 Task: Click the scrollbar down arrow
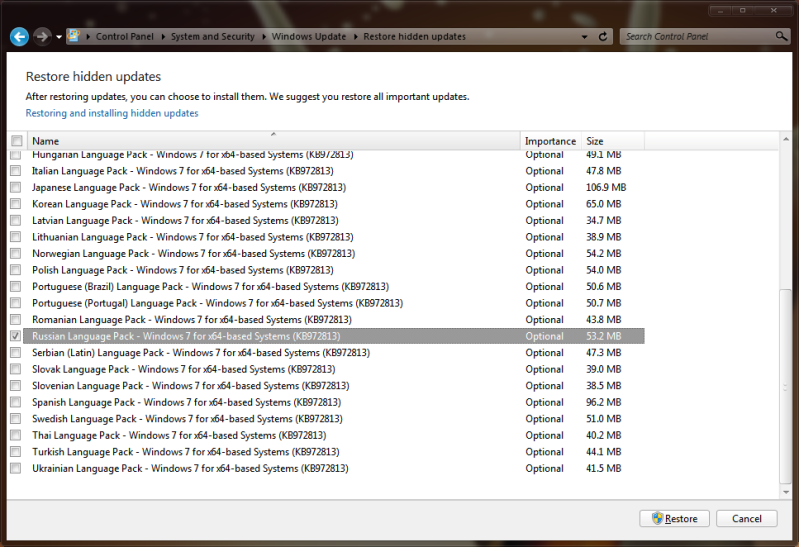786,492
